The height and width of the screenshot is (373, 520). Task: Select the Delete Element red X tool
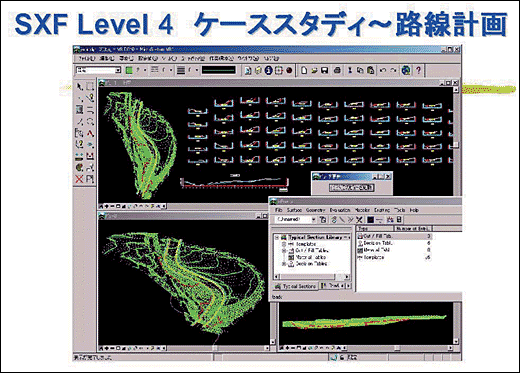[x=79, y=179]
